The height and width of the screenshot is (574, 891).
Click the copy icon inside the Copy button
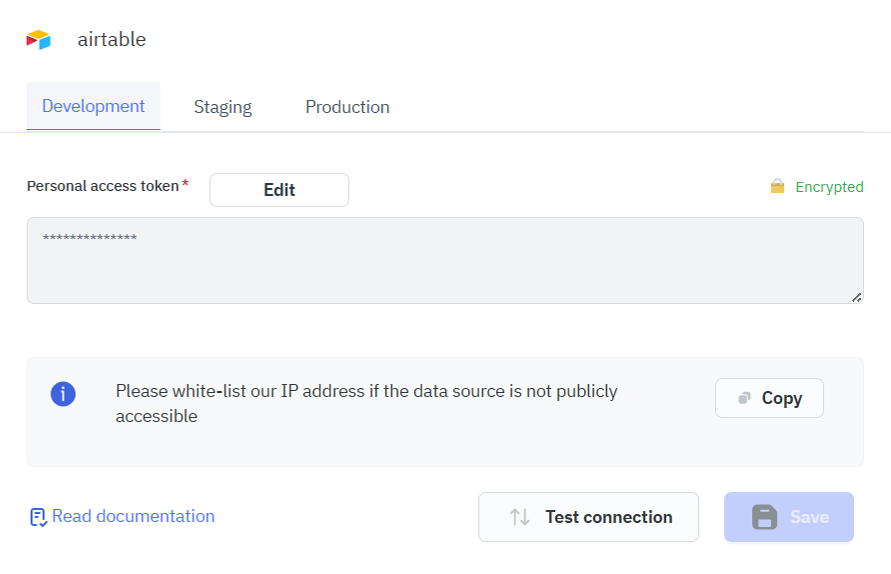click(744, 398)
